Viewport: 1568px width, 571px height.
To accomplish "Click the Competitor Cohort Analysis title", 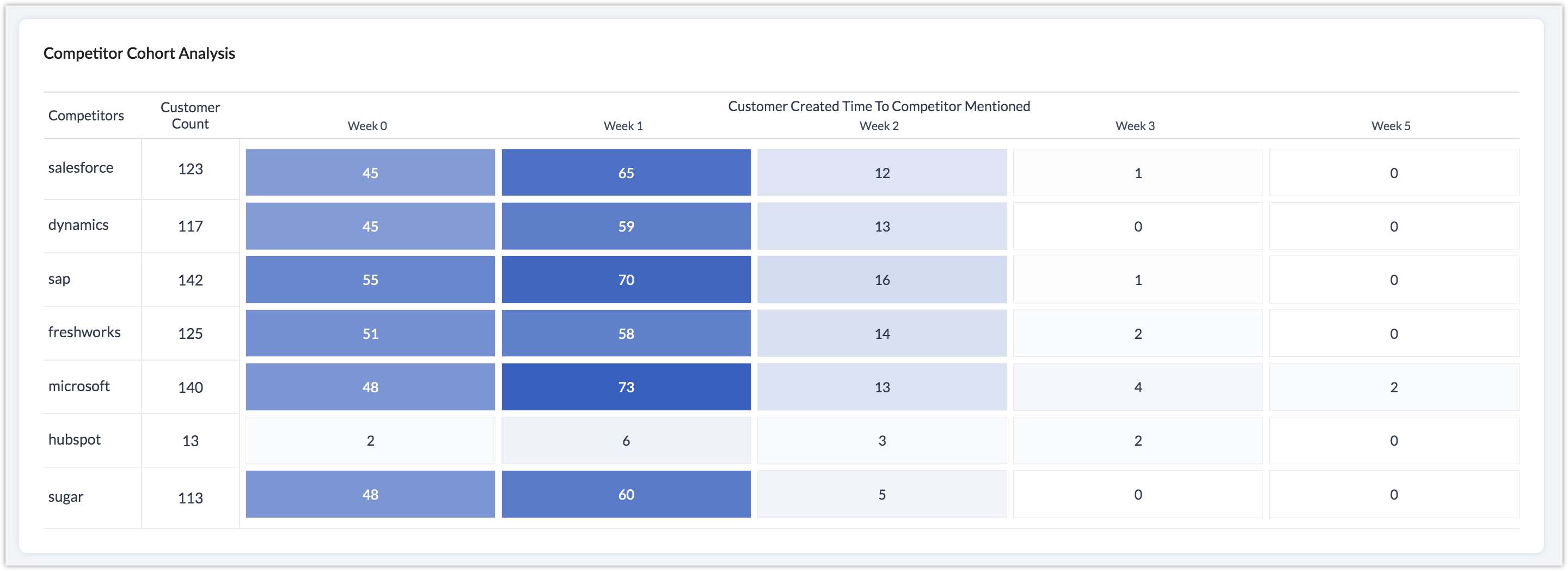I will pyautogui.click(x=139, y=53).
